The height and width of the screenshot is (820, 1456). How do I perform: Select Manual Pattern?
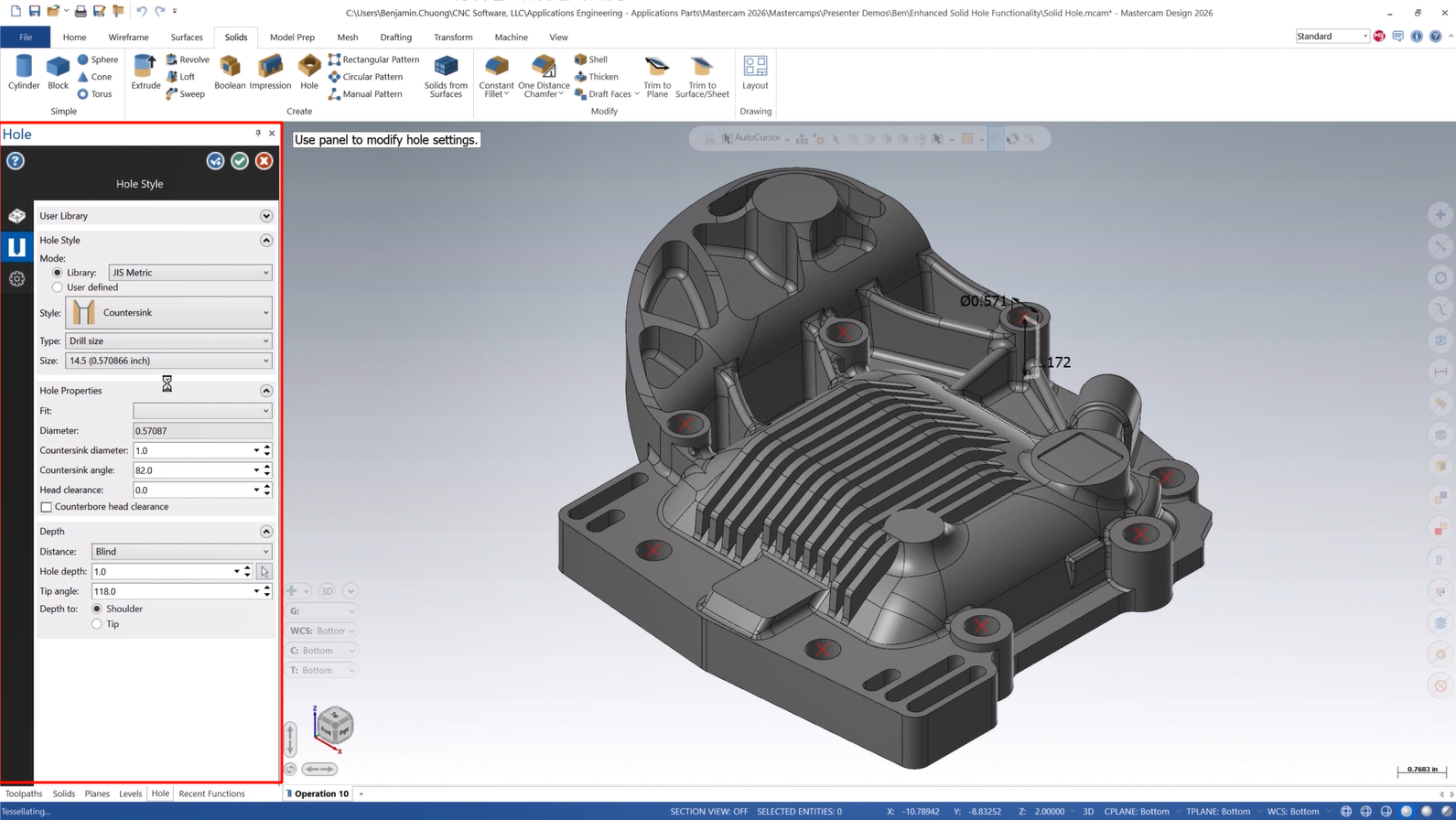coord(364,94)
